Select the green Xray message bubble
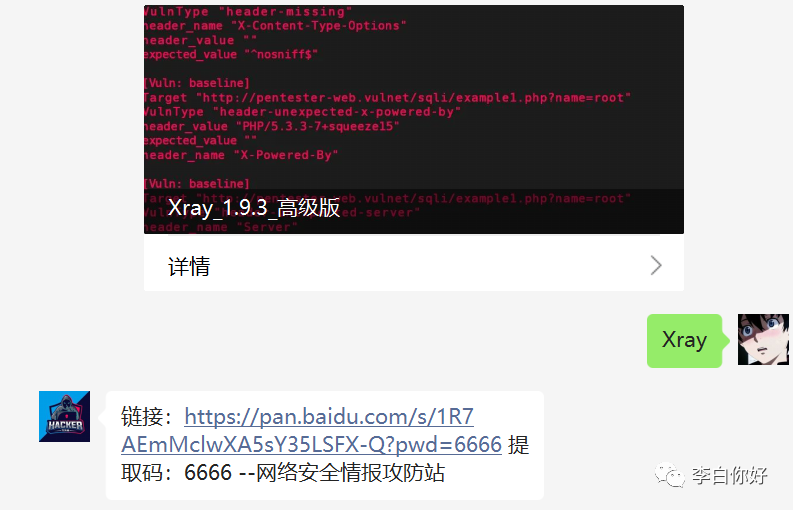This screenshot has height=510, width=793. pyautogui.click(x=684, y=340)
